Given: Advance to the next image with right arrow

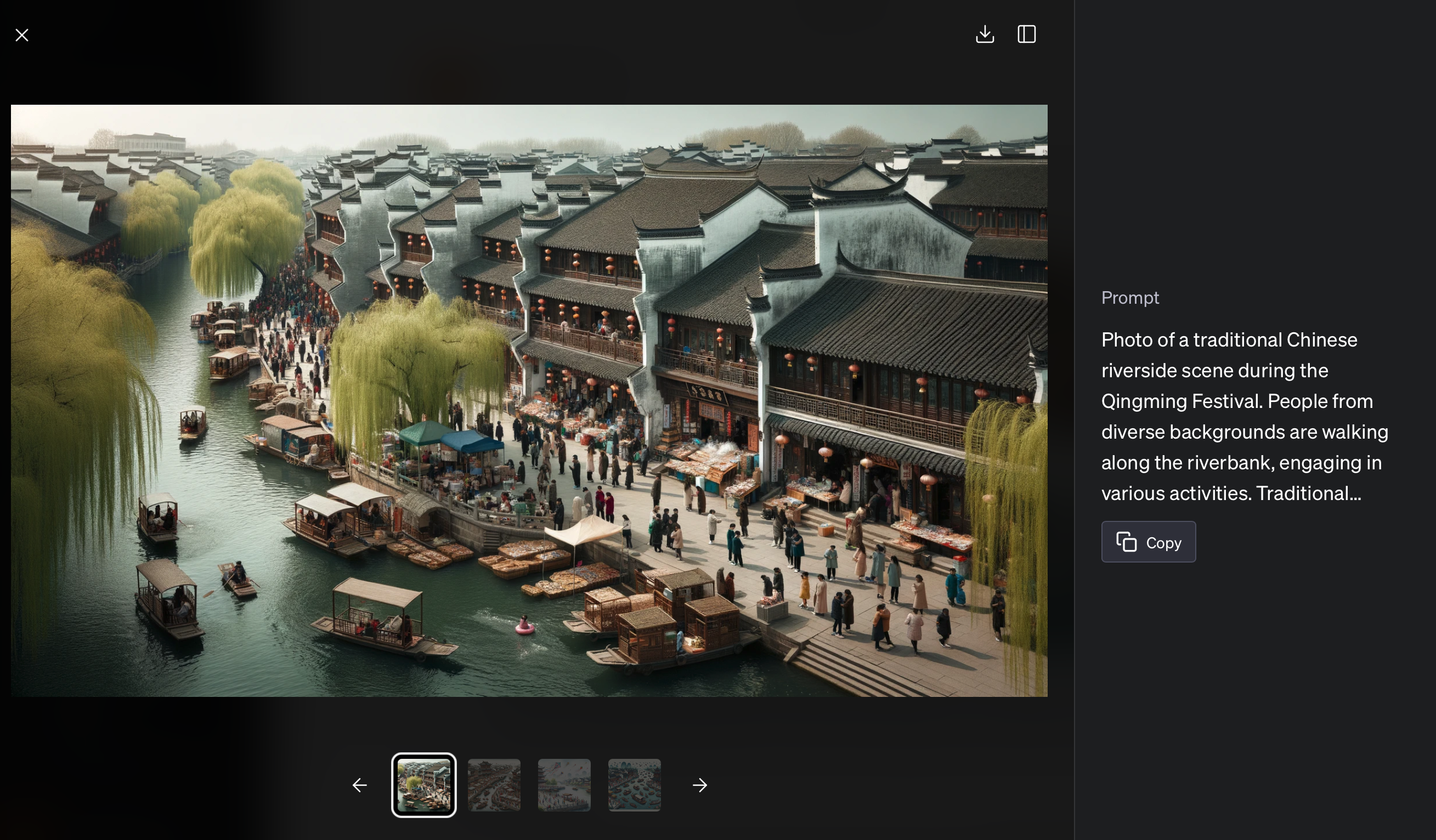Looking at the screenshot, I should pos(699,785).
